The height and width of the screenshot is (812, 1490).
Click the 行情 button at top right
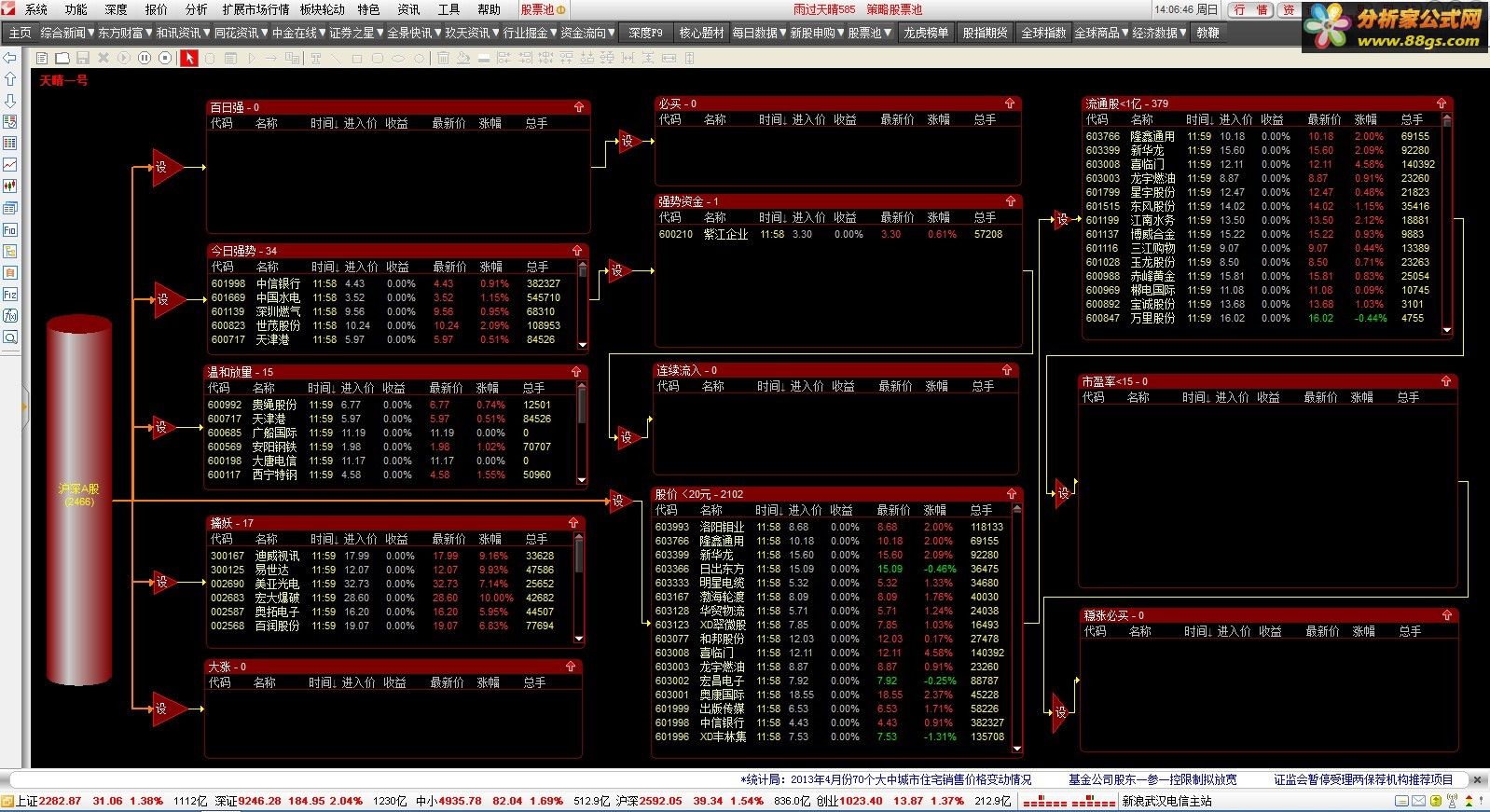click(x=1250, y=9)
